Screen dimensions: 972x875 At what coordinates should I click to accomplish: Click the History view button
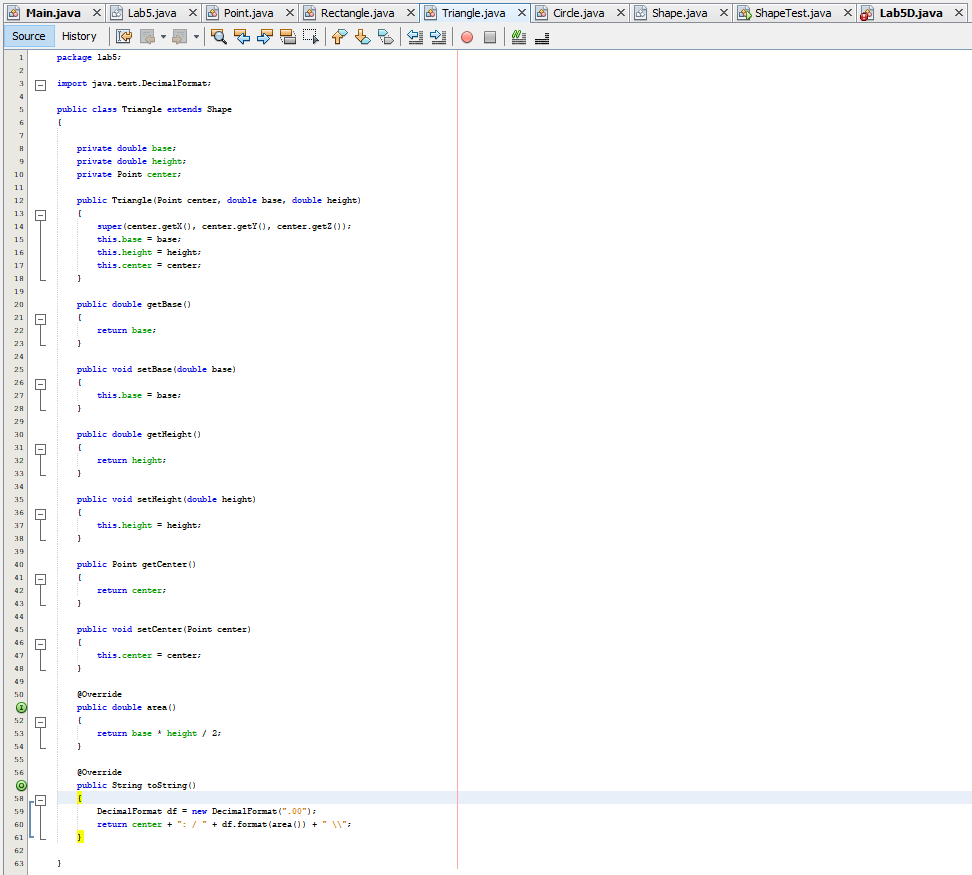[79, 35]
